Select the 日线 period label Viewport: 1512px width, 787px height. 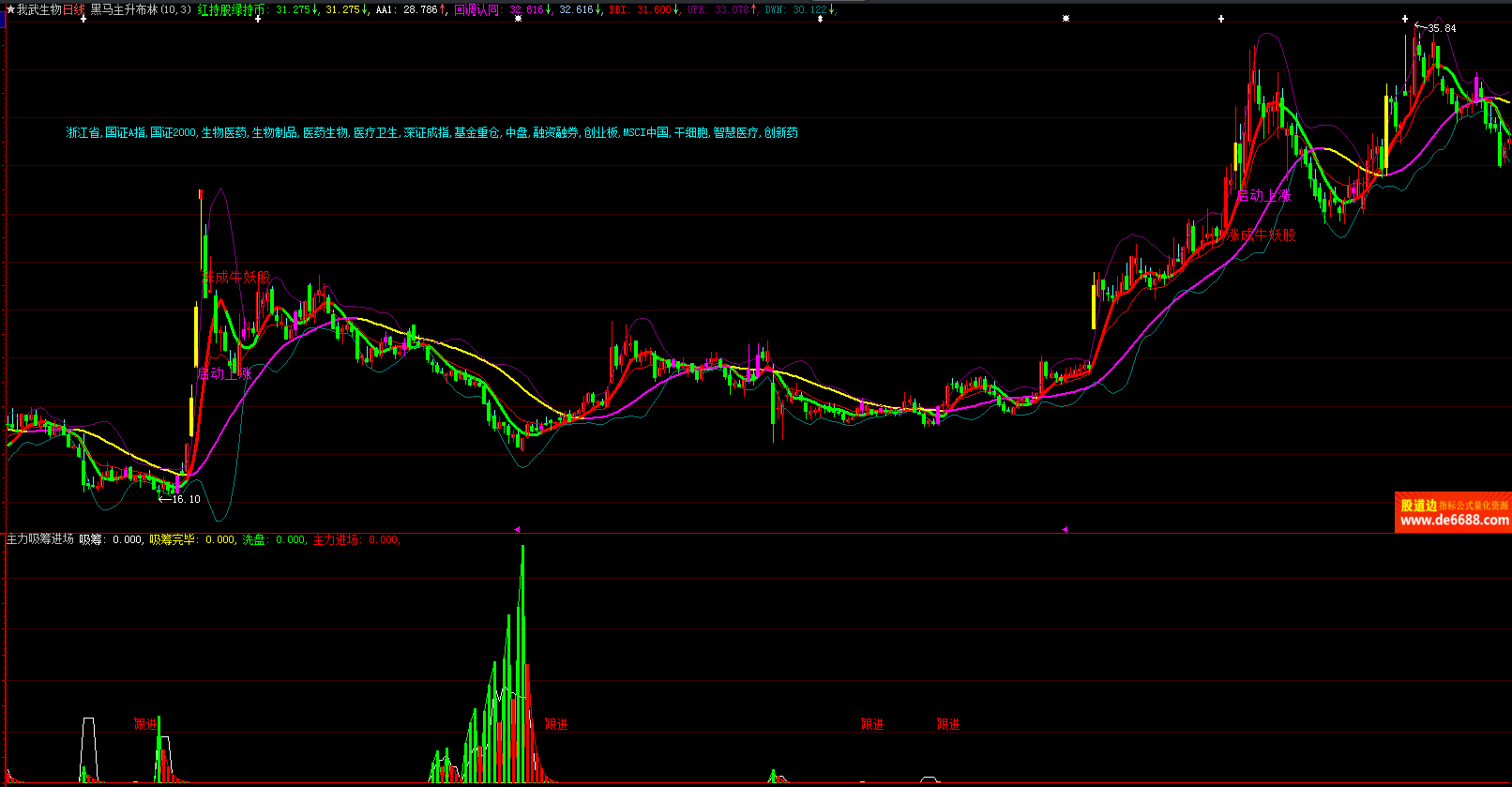[73, 9]
